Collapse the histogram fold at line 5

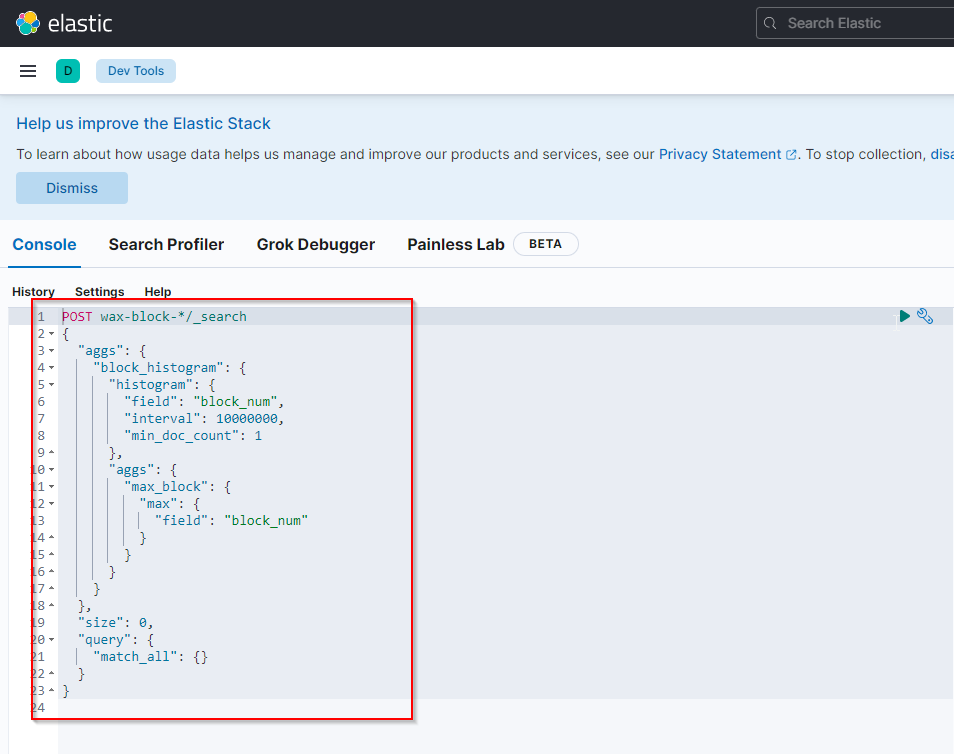tap(52, 385)
